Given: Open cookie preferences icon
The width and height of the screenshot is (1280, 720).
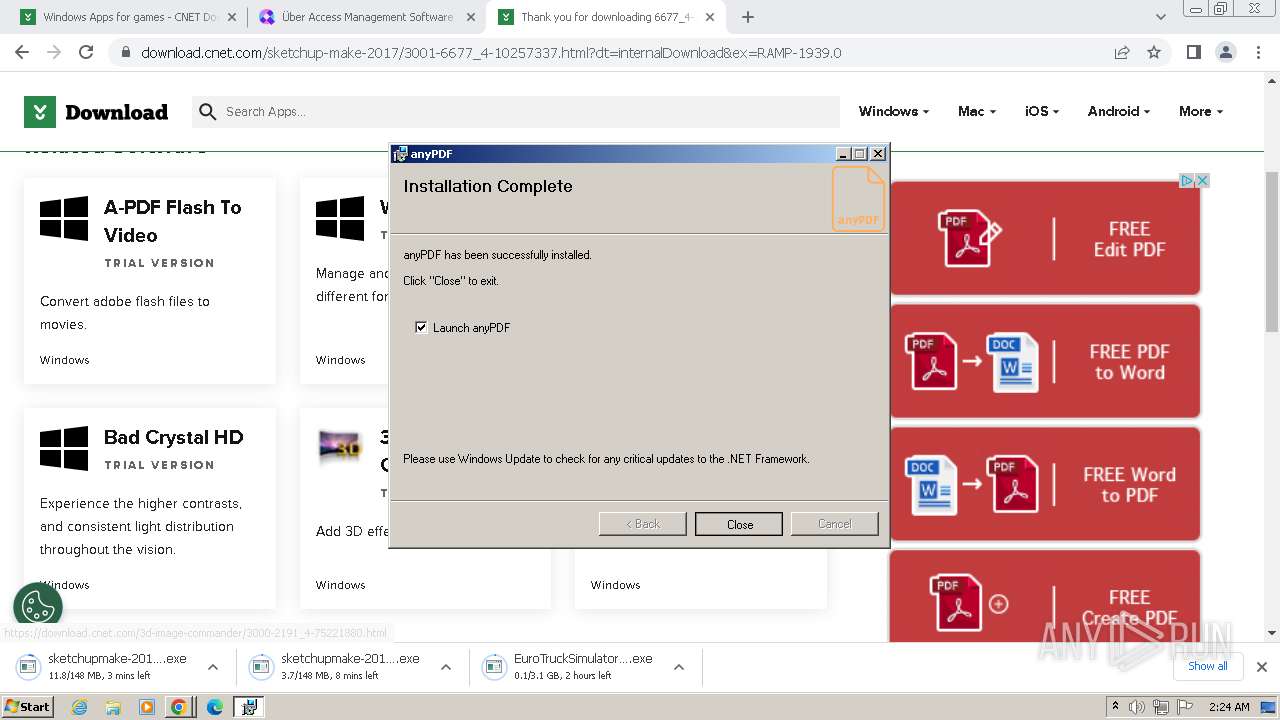Looking at the screenshot, I should coord(38,606).
